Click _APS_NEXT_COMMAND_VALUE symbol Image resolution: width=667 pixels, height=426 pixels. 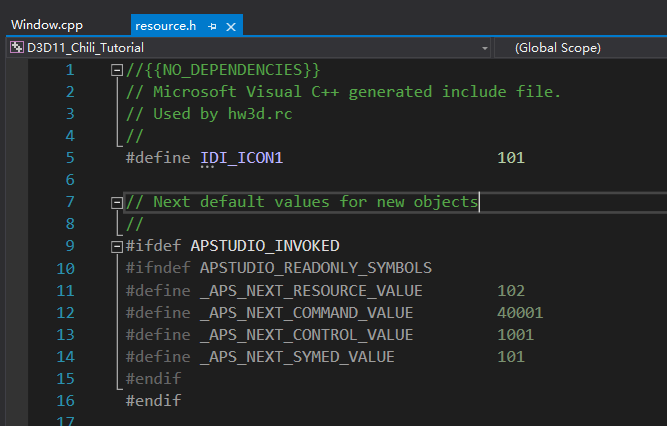click(x=306, y=313)
